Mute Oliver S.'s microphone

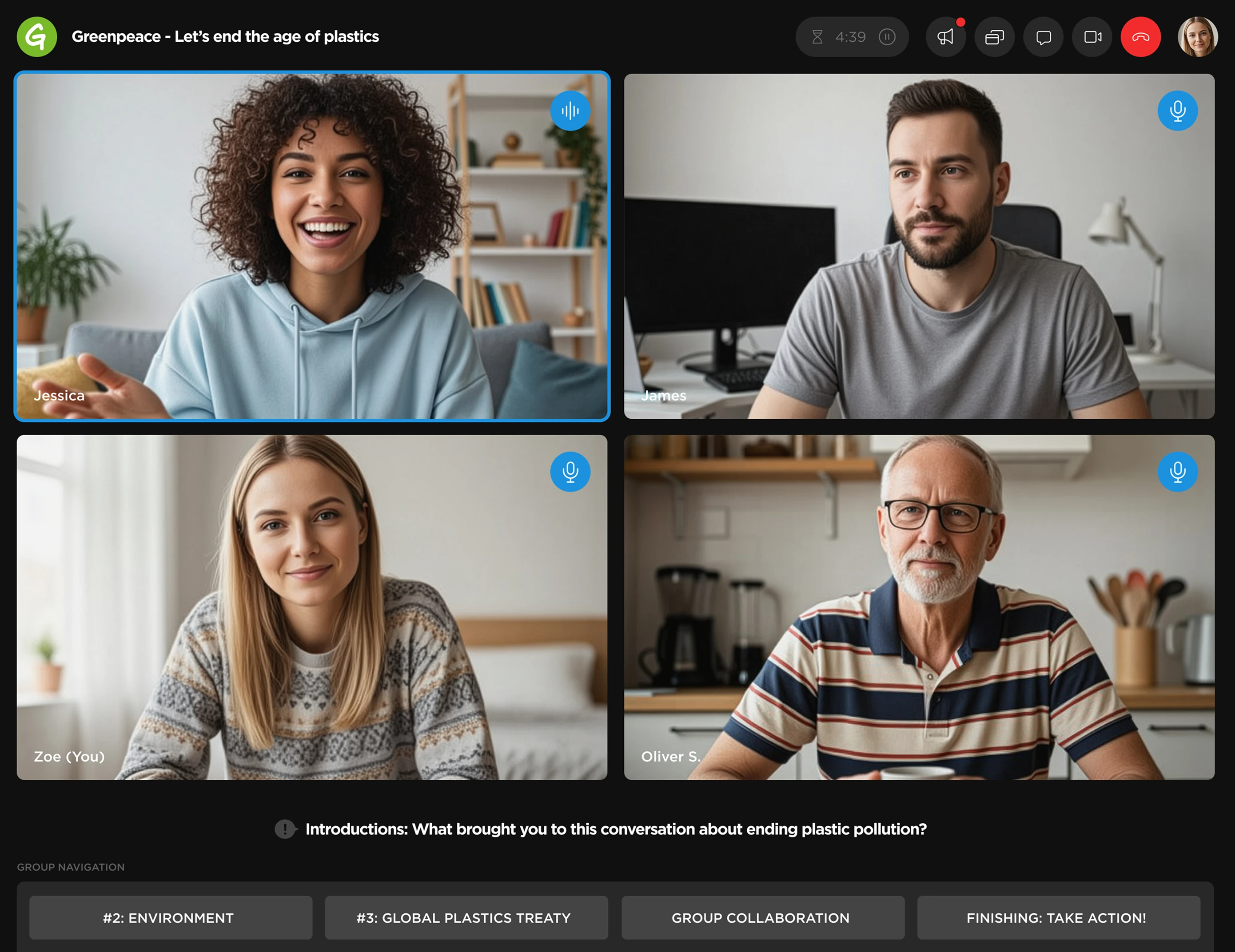coord(1177,472)
